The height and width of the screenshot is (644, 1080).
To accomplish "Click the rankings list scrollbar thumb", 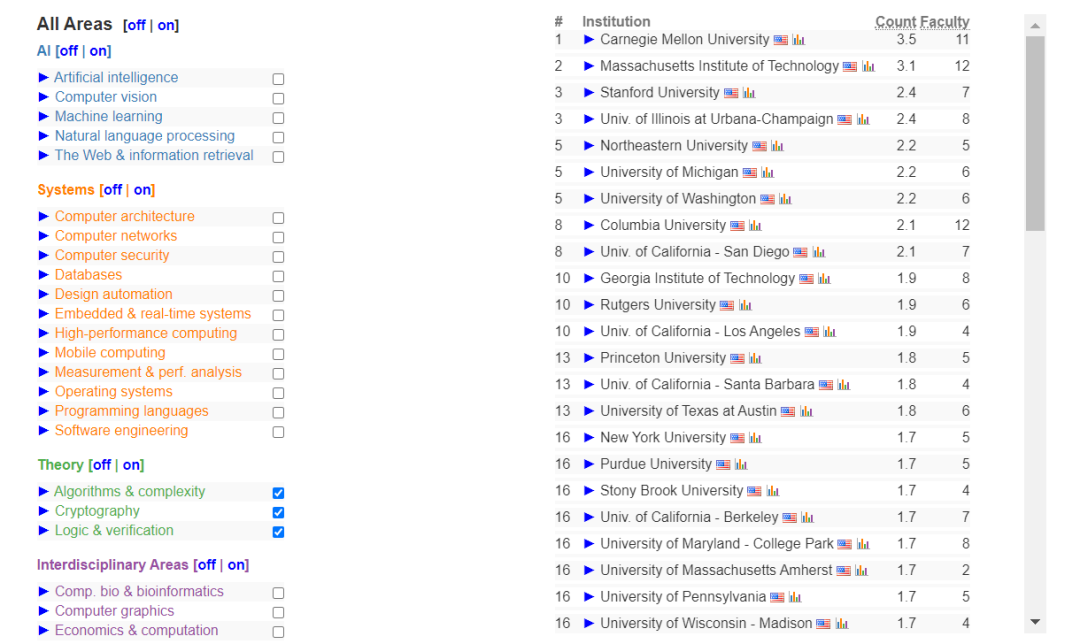I will [x=1035, y=134].
